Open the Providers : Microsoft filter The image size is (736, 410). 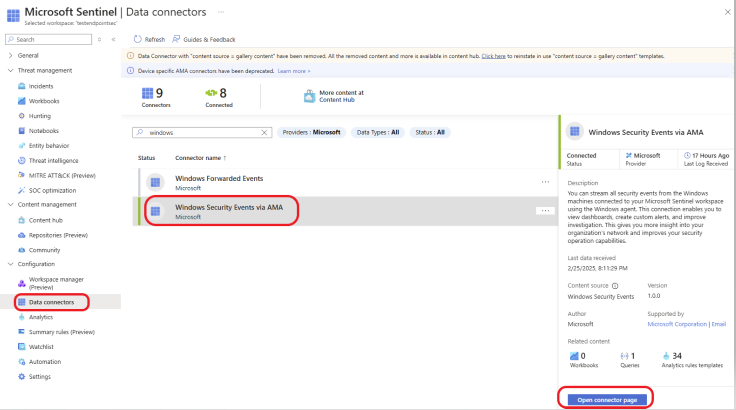[311, 132]
